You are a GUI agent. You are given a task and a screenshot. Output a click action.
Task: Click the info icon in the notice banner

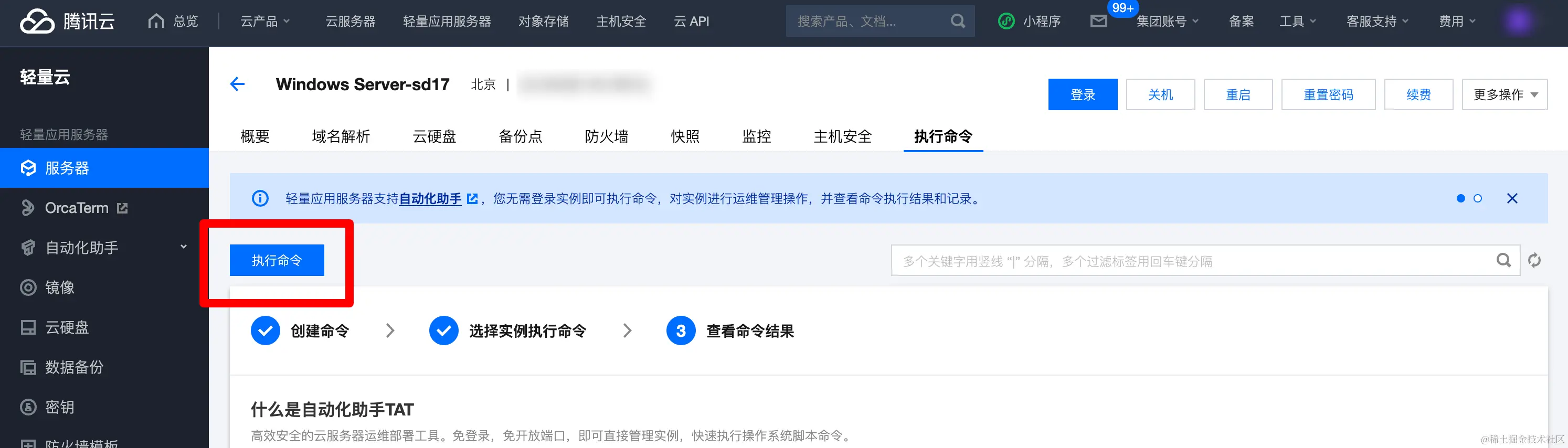click(260, 198)
